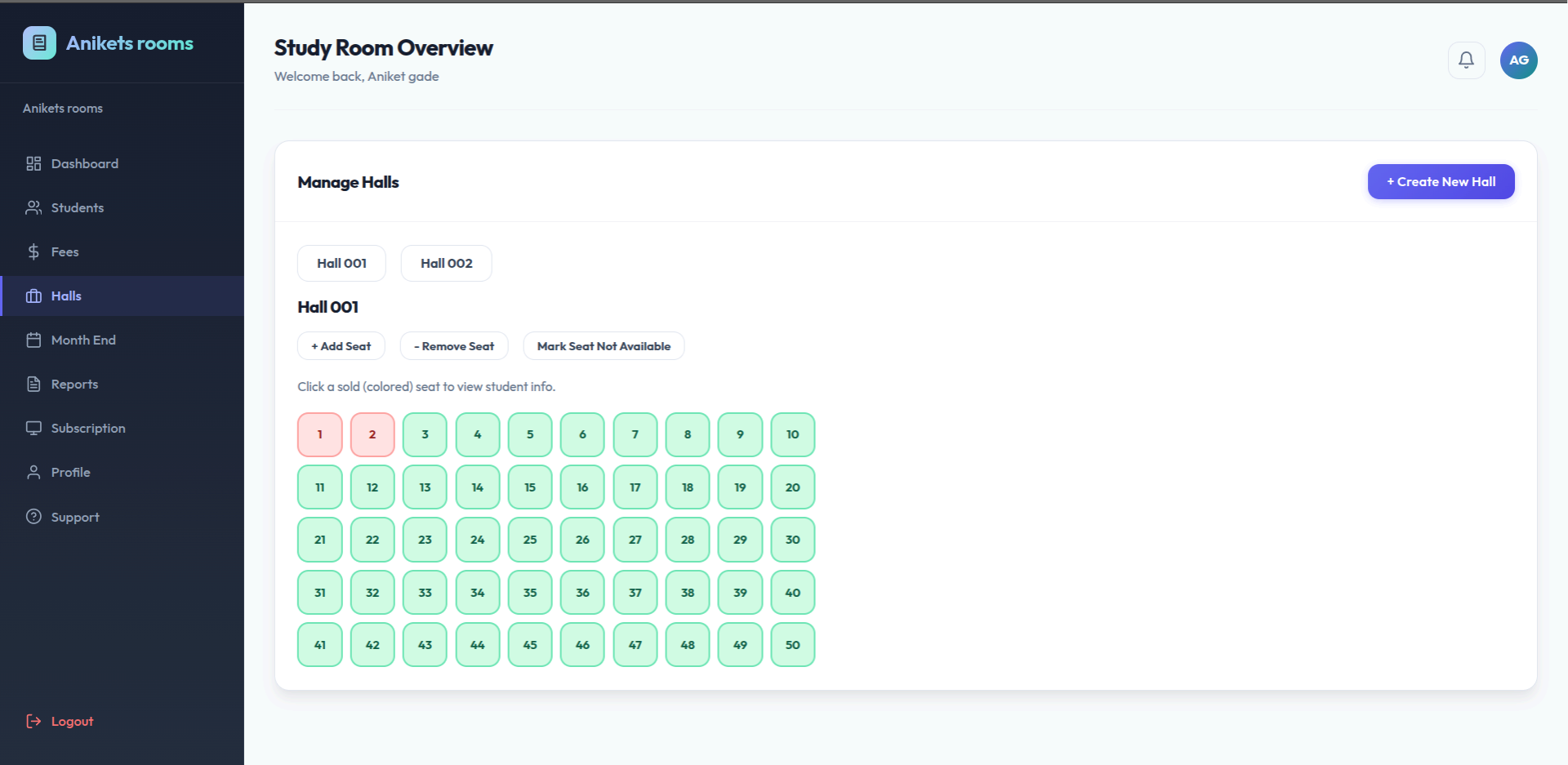
Task: Click the Subscription monitor icon
Action: pos(33,428)
